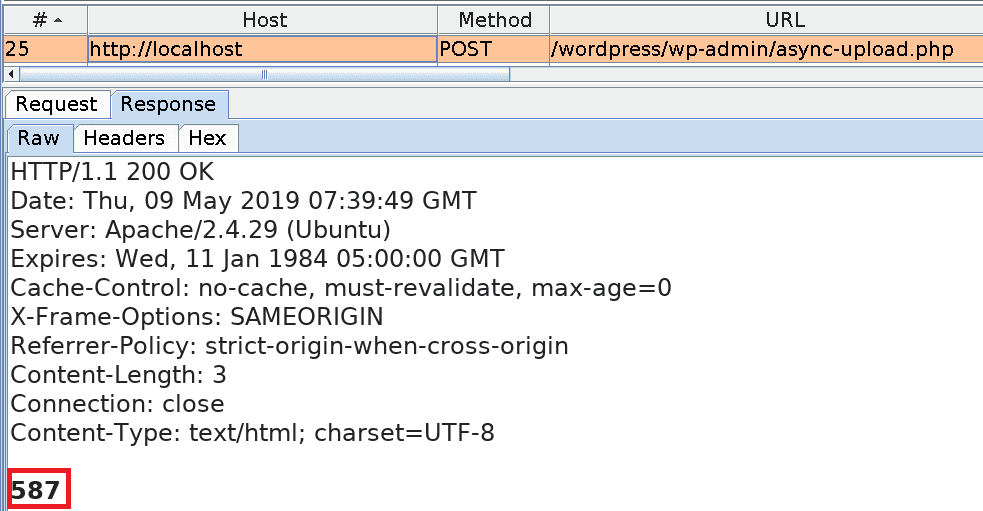The height and width of the screenshot is (511, 983).
Task: Click the horizontal scrollbar left arrow
Action: coord(11,74)
